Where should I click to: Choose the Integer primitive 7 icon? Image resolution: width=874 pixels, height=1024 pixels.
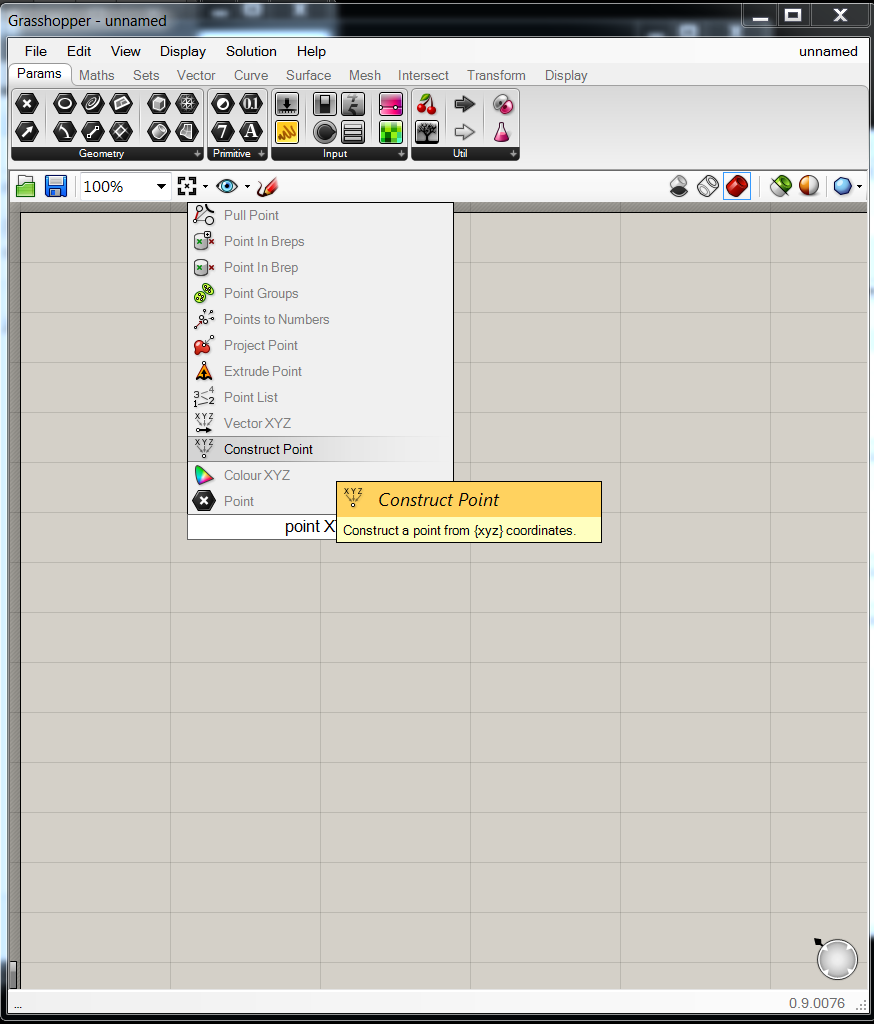[223, 132]
